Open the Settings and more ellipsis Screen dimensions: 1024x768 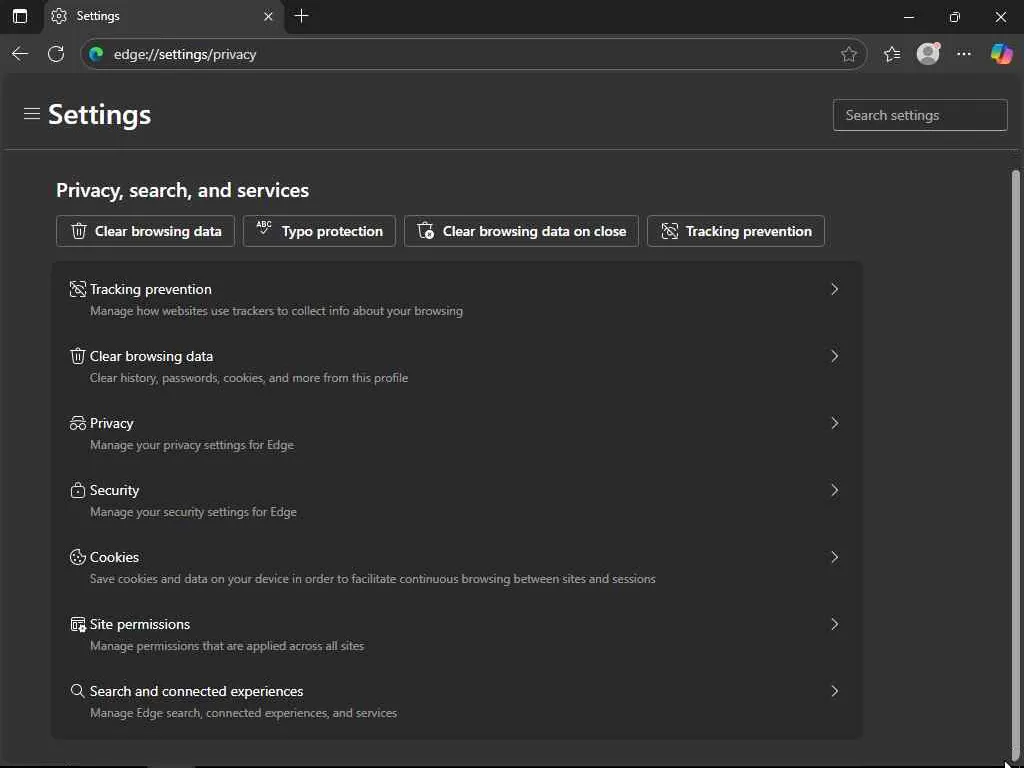964,54
